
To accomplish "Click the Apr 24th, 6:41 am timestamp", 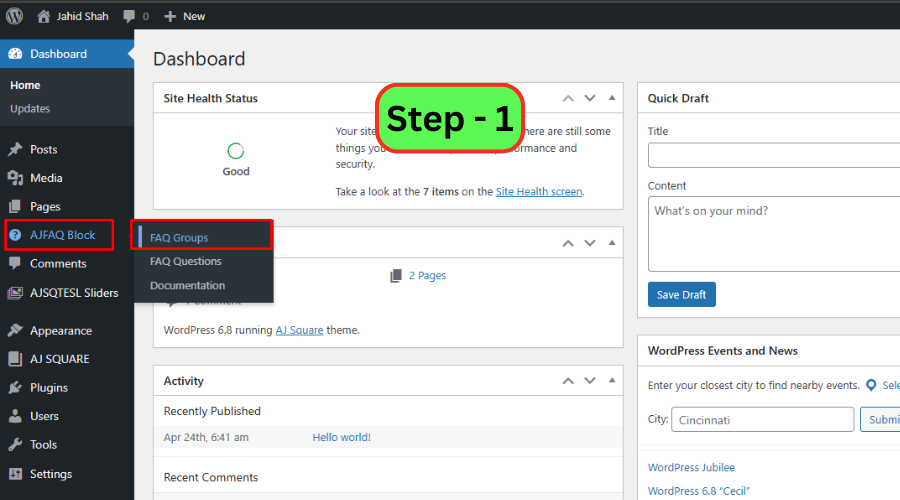I will [x=206, y=437].
